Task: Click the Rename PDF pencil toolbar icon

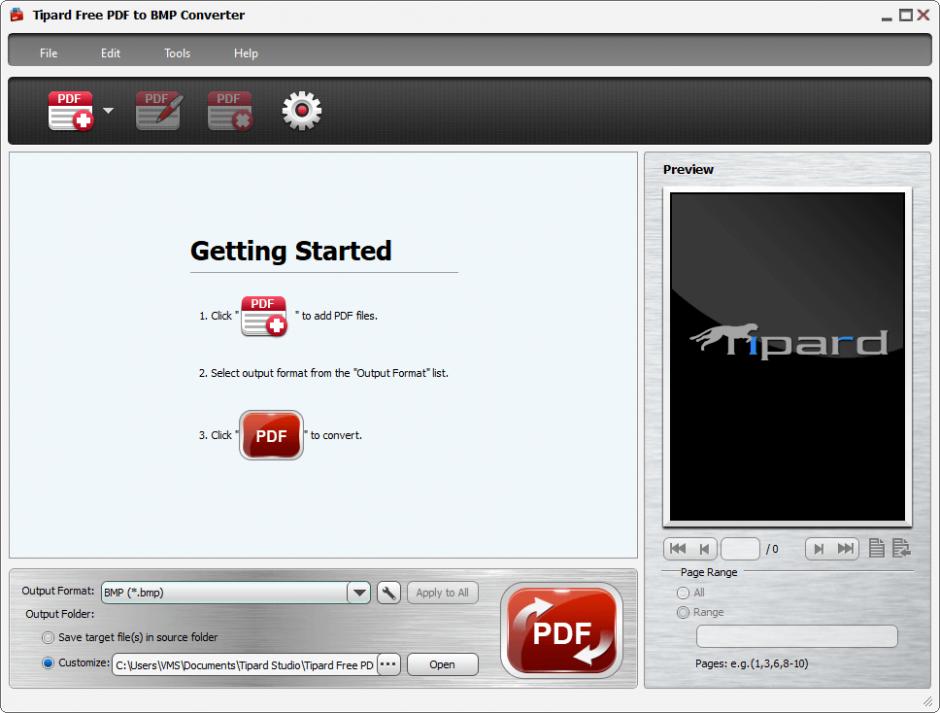Action: point(158,111)
